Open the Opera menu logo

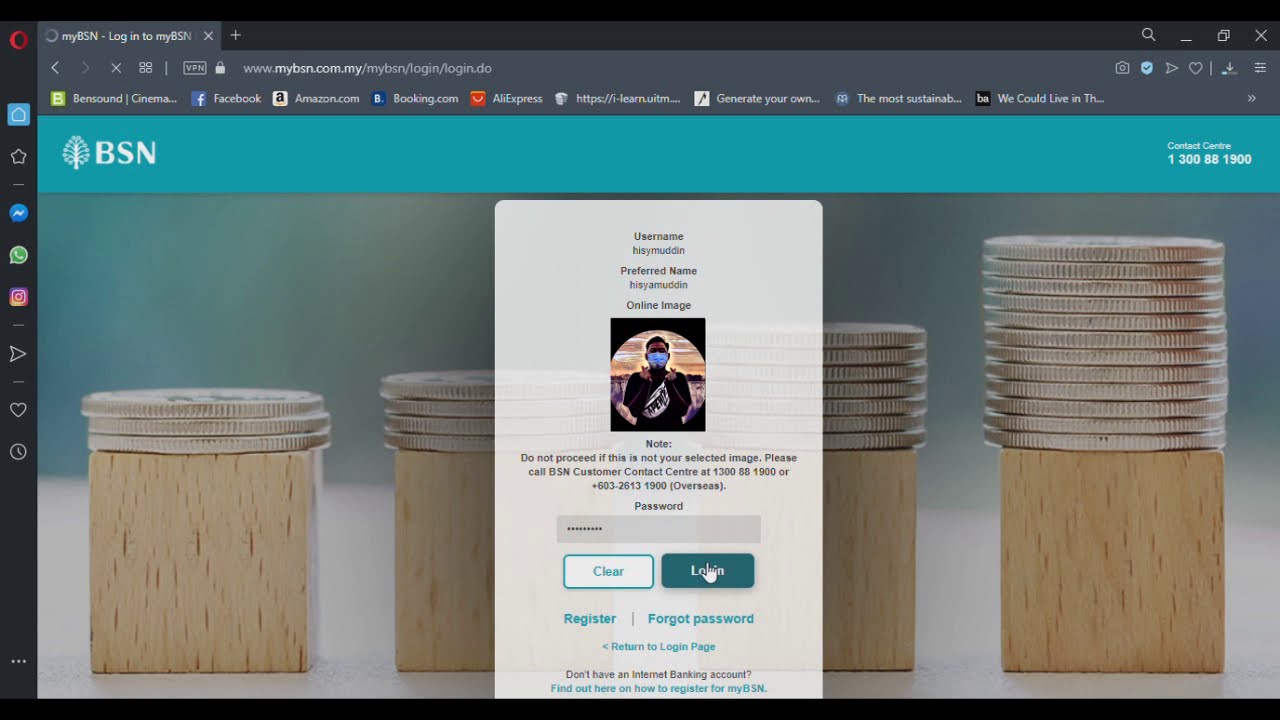tap(18, 40)
